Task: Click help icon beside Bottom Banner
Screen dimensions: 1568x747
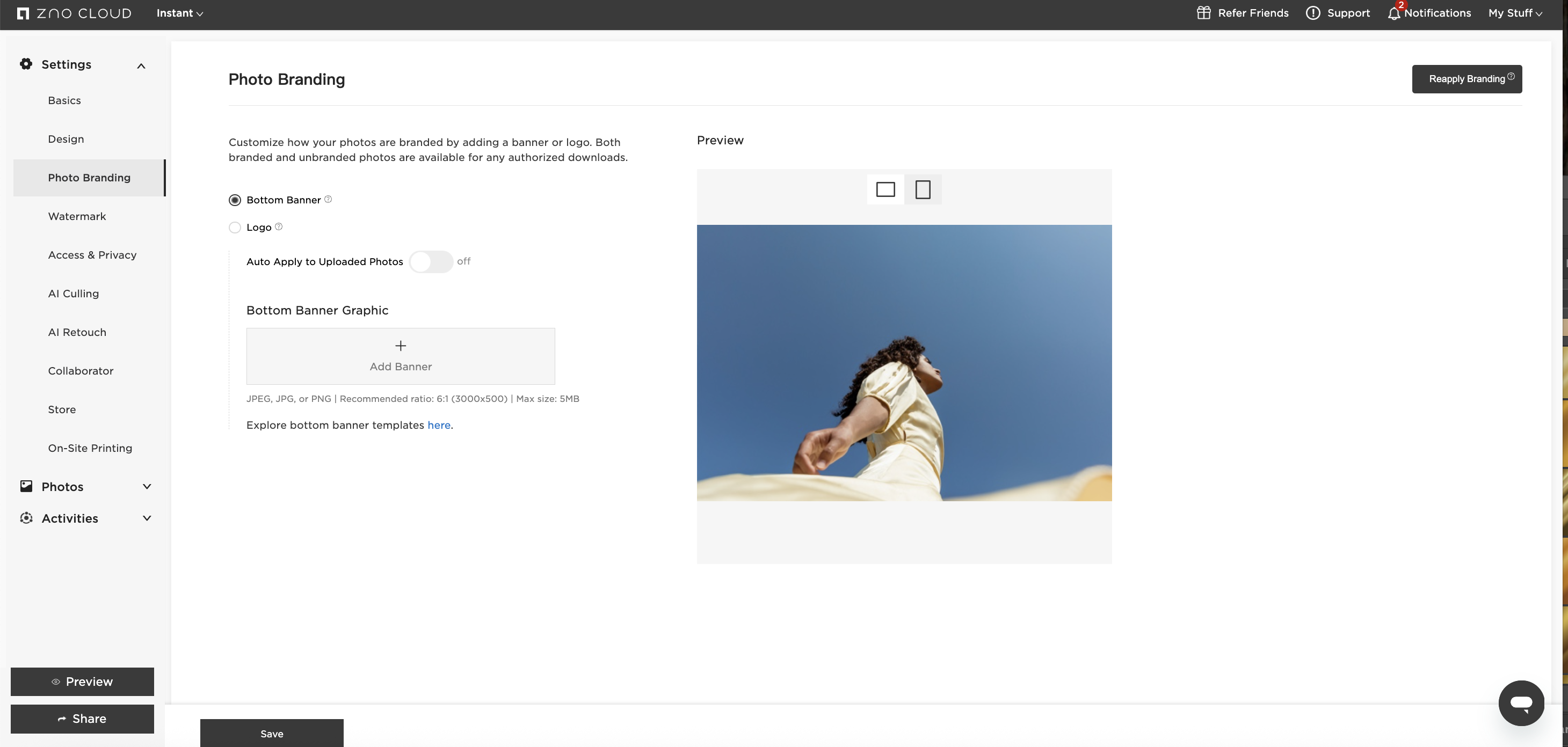Action: pyautogui.click(x=328, y=200)
